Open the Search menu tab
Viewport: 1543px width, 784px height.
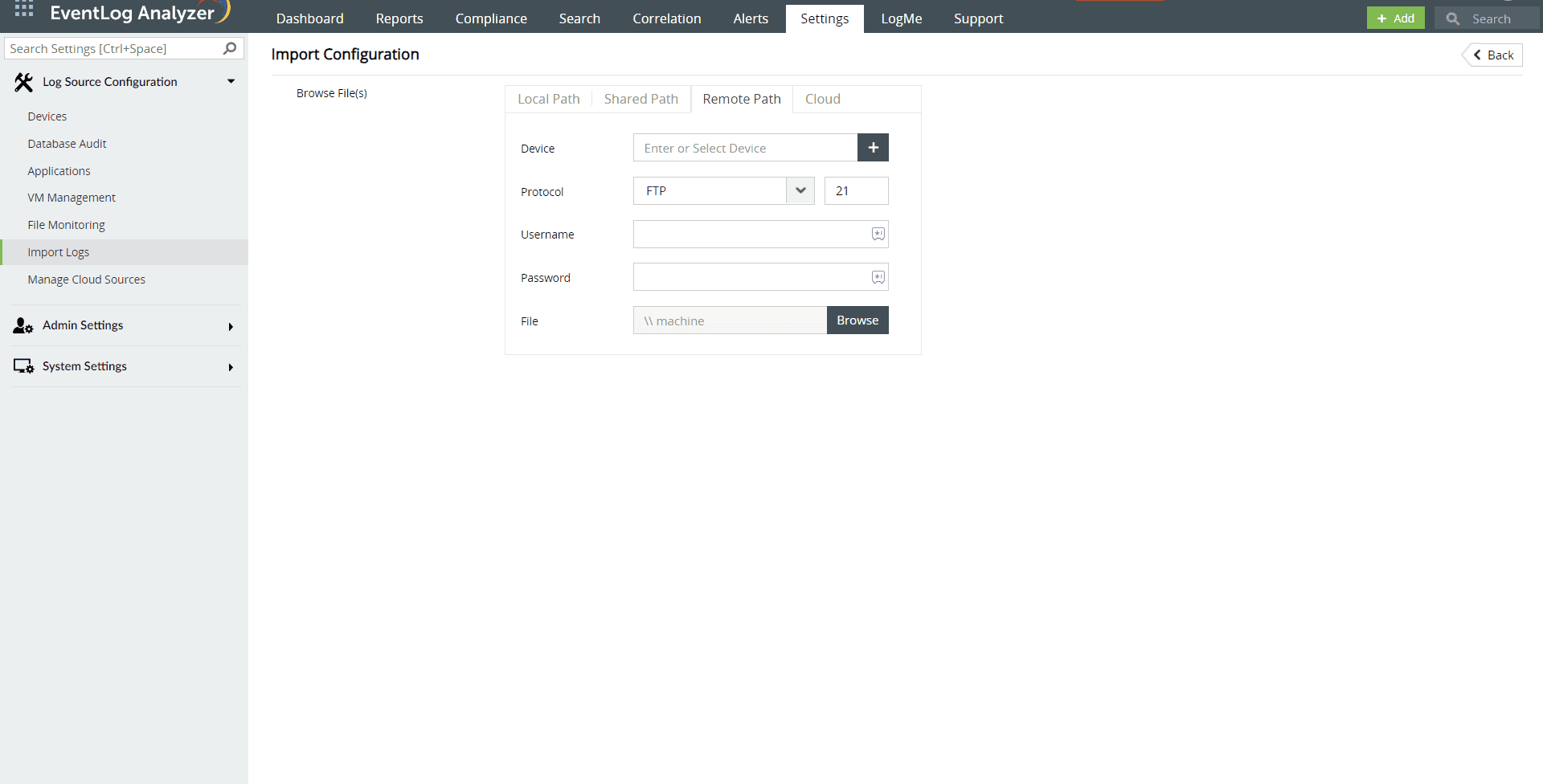coord(579,18)
